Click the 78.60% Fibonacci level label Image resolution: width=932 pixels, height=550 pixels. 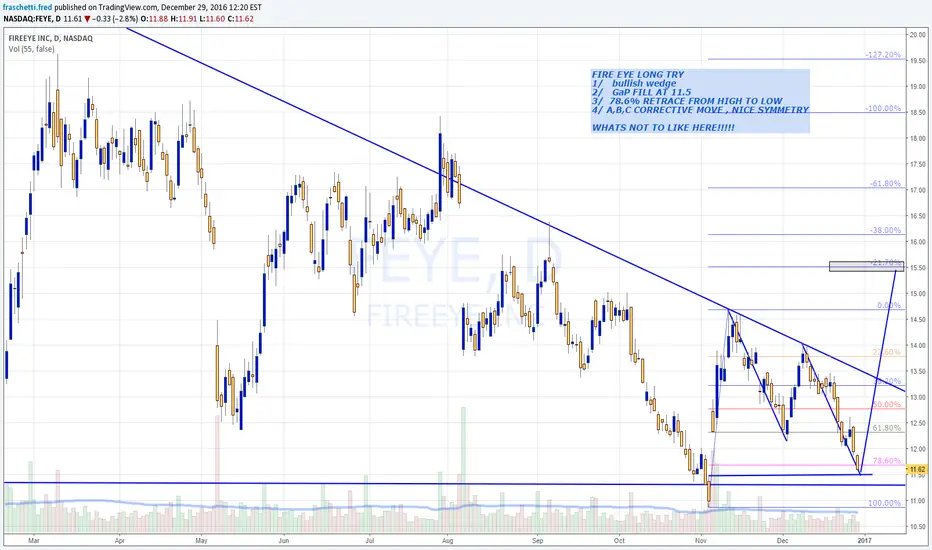pyautogui.click(x=887, y=461)
